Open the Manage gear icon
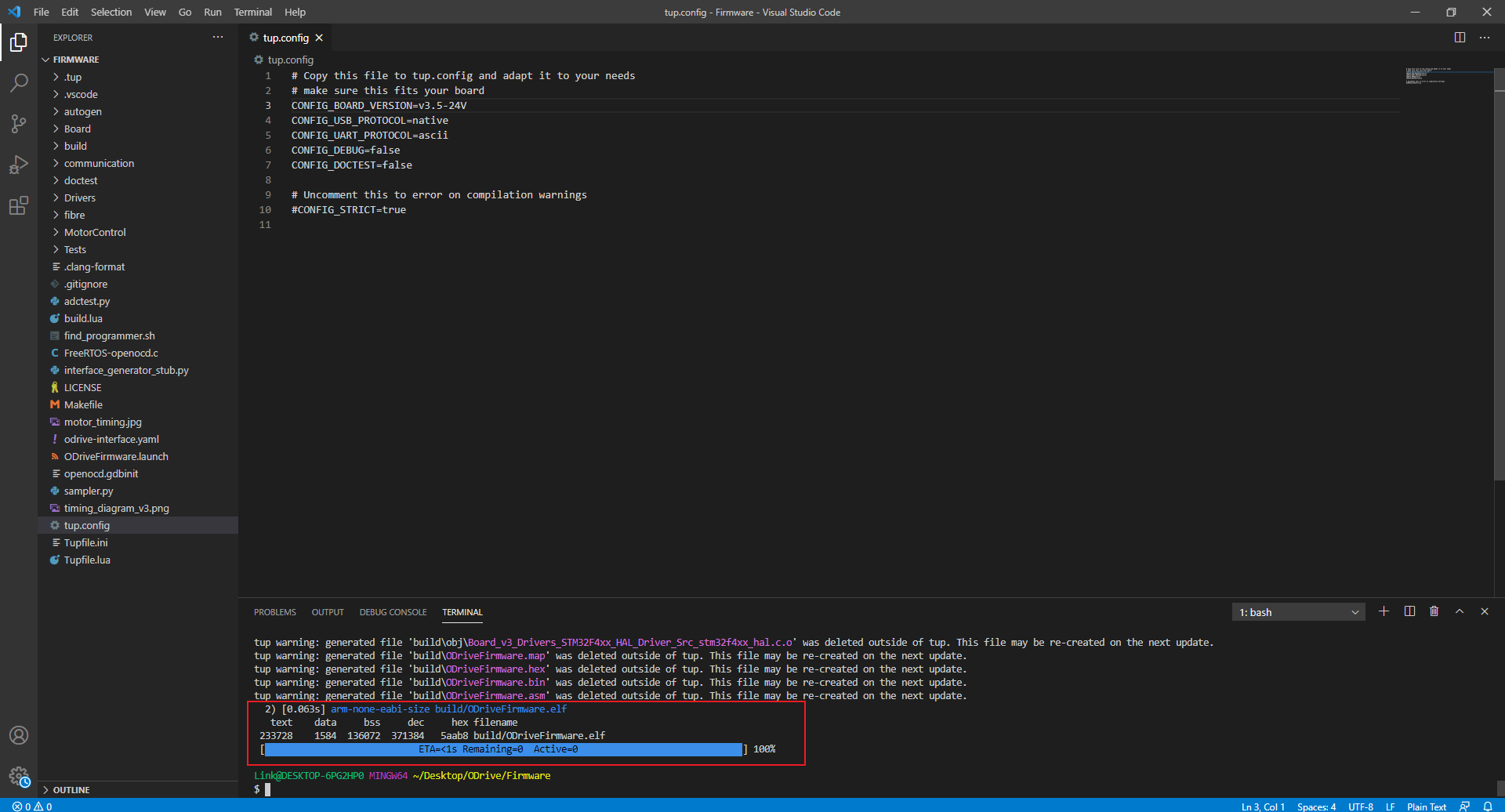The image size is (1505, 812). [19, 776]
